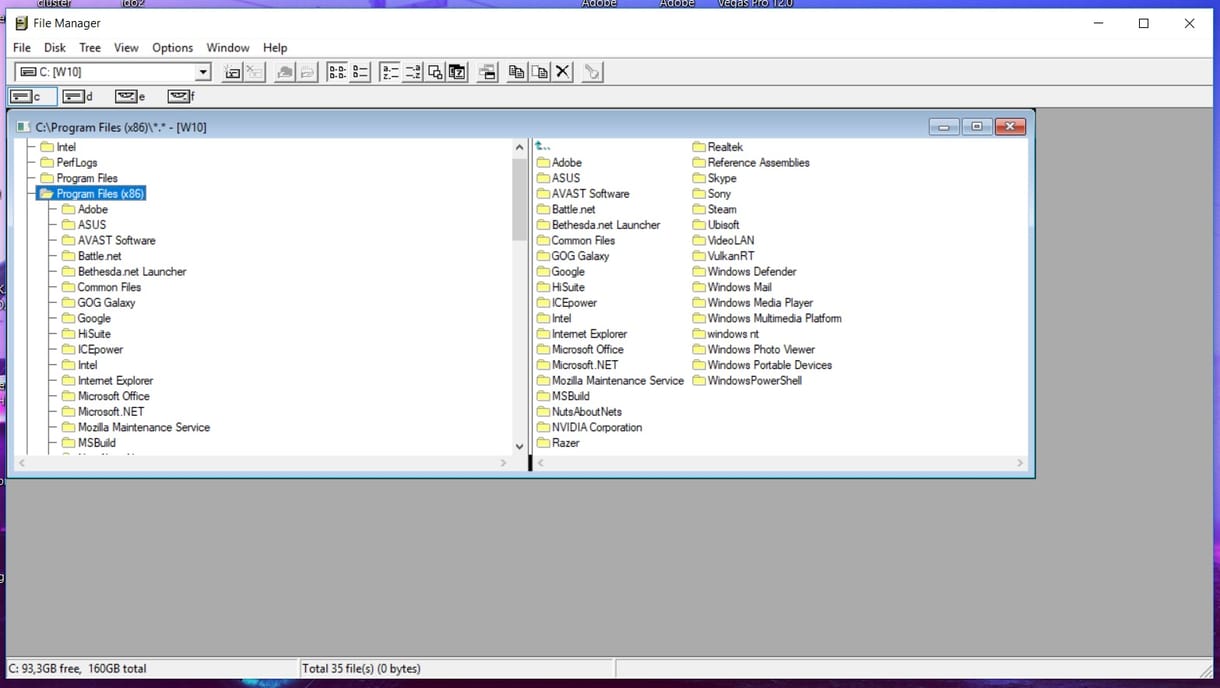Select AVAST Software in the directory tree
1220x688 pixels.
(108, 240)
